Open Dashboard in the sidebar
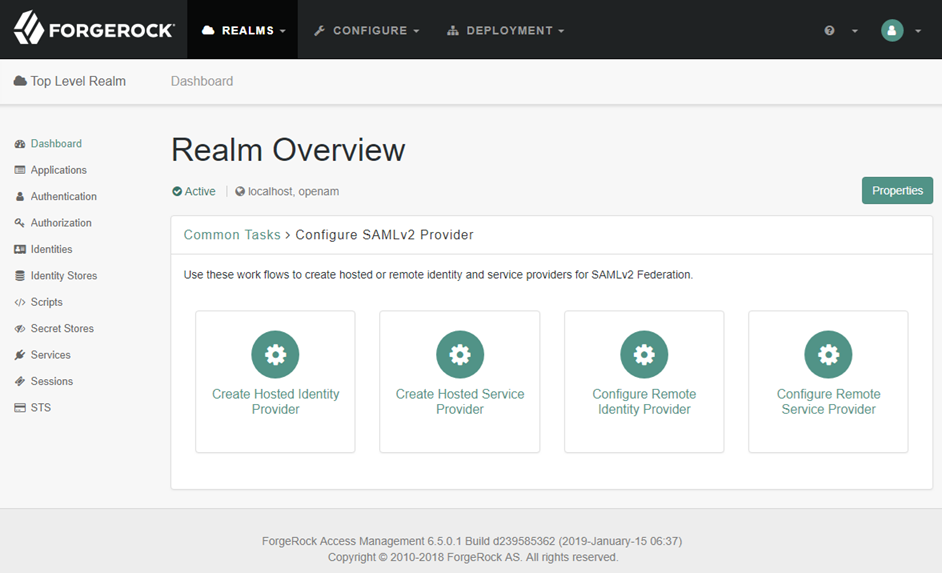 56,144
